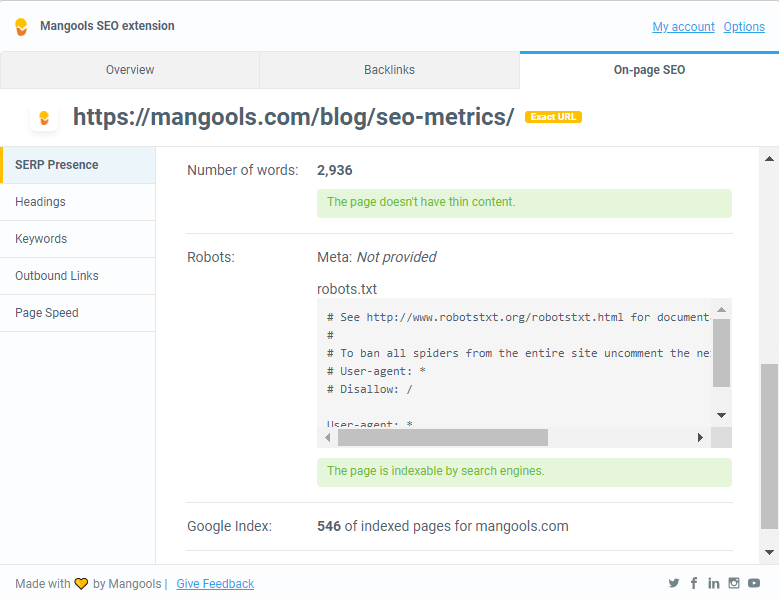This screenshot has width=779, height=600.
Task: Open the Headings section
Action: tap(78, 202)
